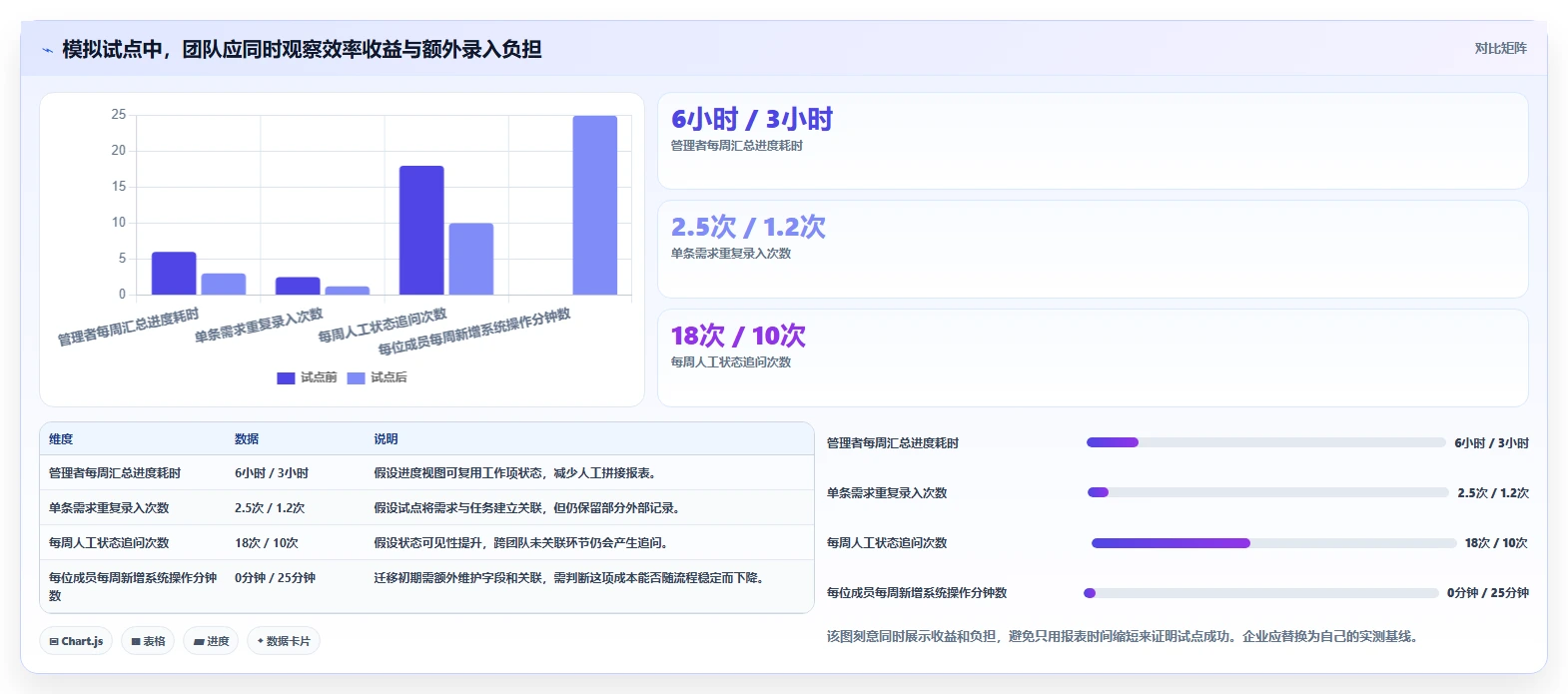Viewport: 1568px width, 694px height.
Task: Click the 试点后 bar for 单条需求重复录入次数
Action: [x=348, y=291]
